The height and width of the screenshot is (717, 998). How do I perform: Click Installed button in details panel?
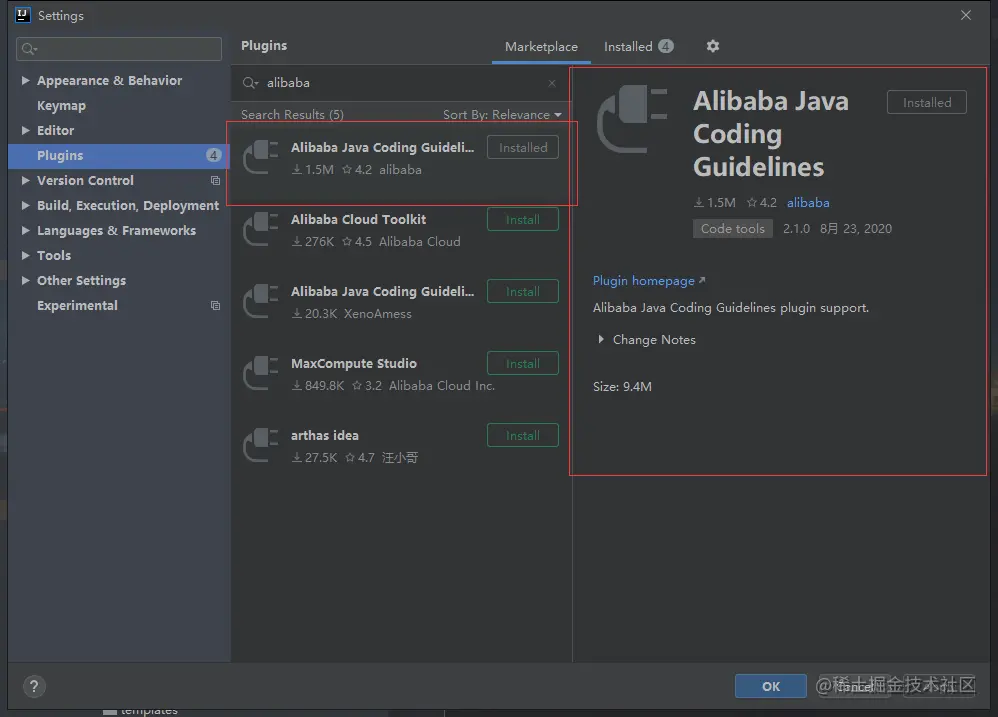click(x=927, y=102)
